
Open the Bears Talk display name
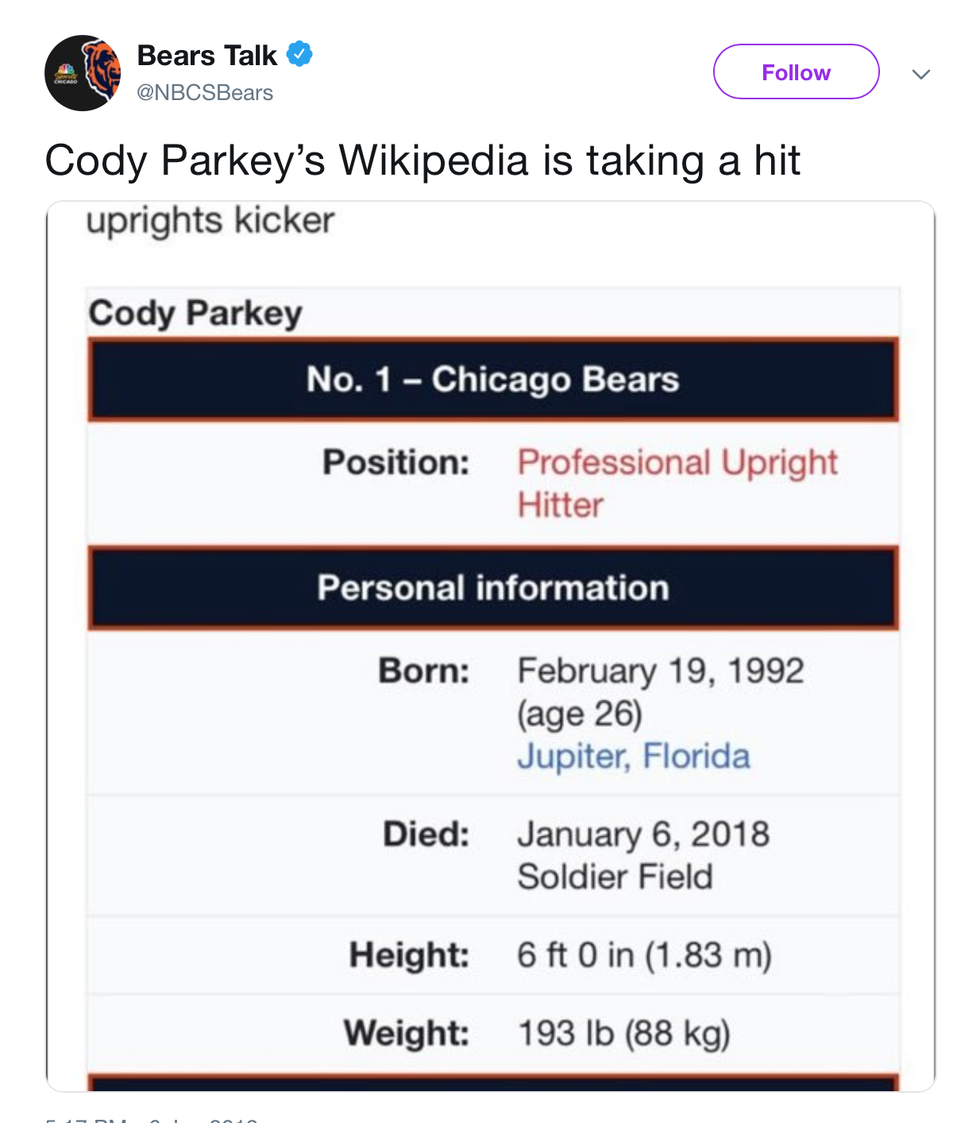click(207, 55)
